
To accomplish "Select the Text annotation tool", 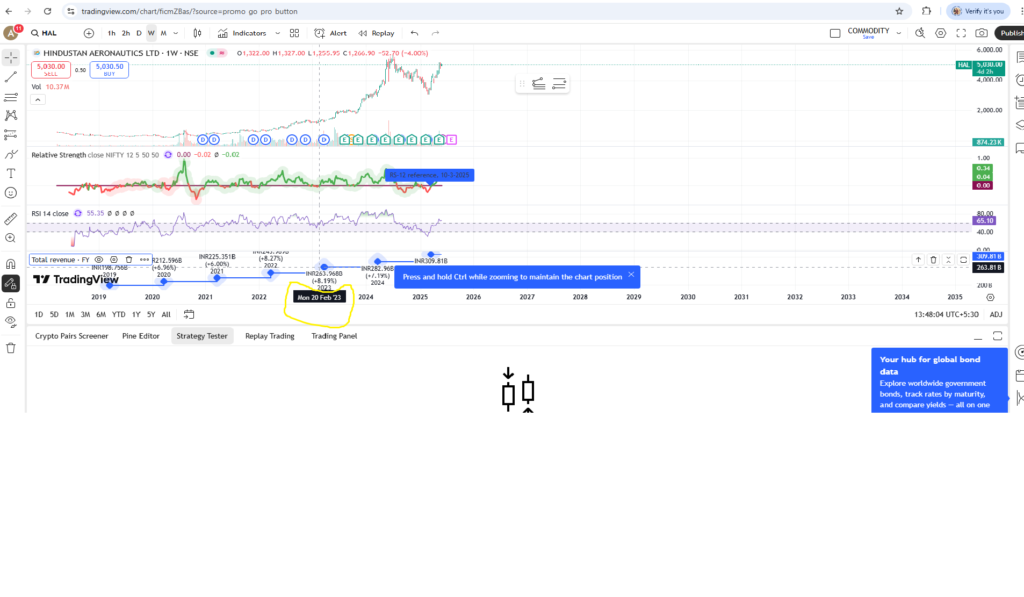I will tap(10, 174).
